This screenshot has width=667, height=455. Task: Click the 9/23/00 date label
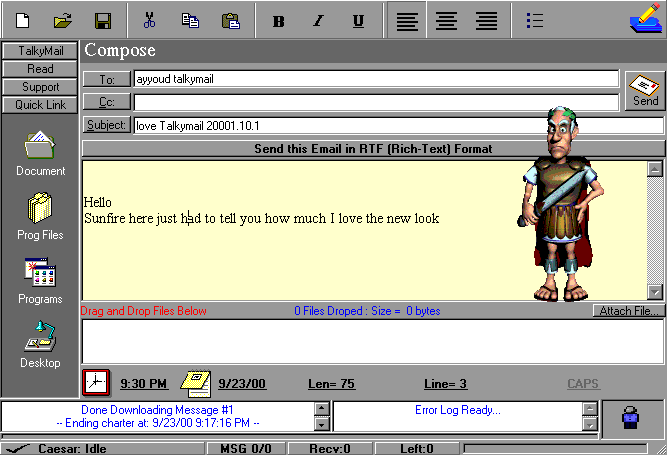(242, 384)
